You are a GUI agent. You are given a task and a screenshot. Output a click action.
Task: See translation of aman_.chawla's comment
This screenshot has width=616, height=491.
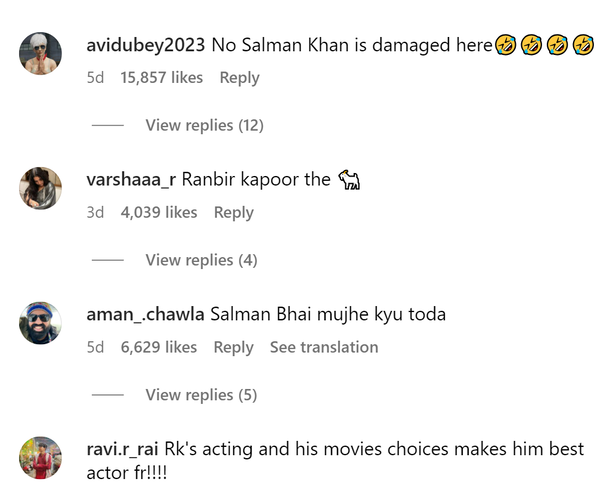pyautogui.click(x=324, y=347)
